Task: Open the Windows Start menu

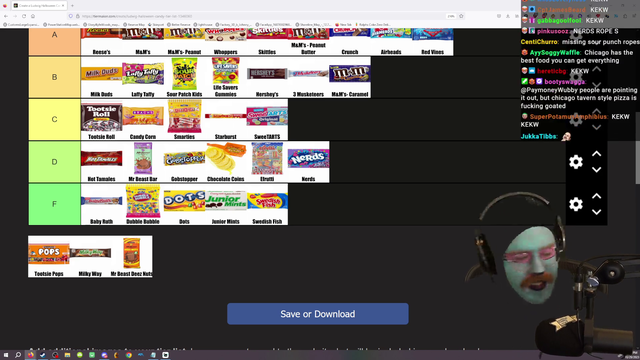Action: (6, 355)
